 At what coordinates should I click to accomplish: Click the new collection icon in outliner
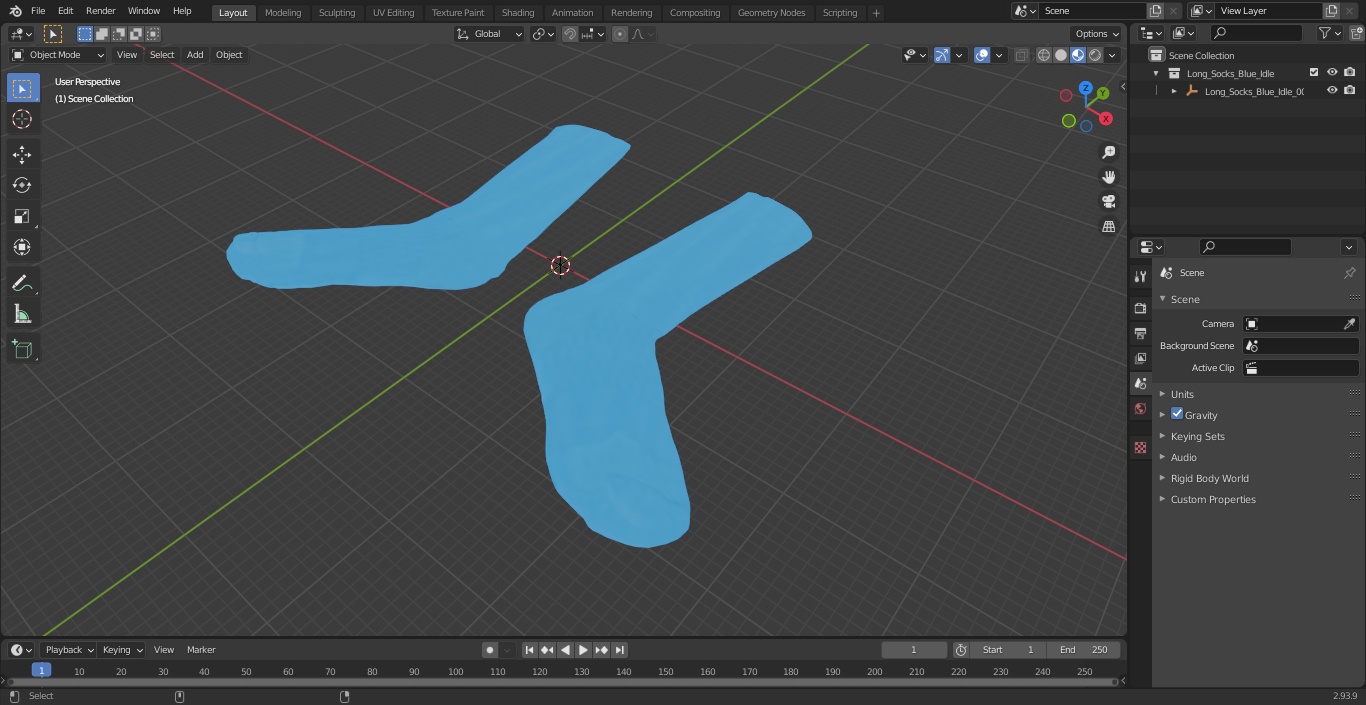(1354, 33)
